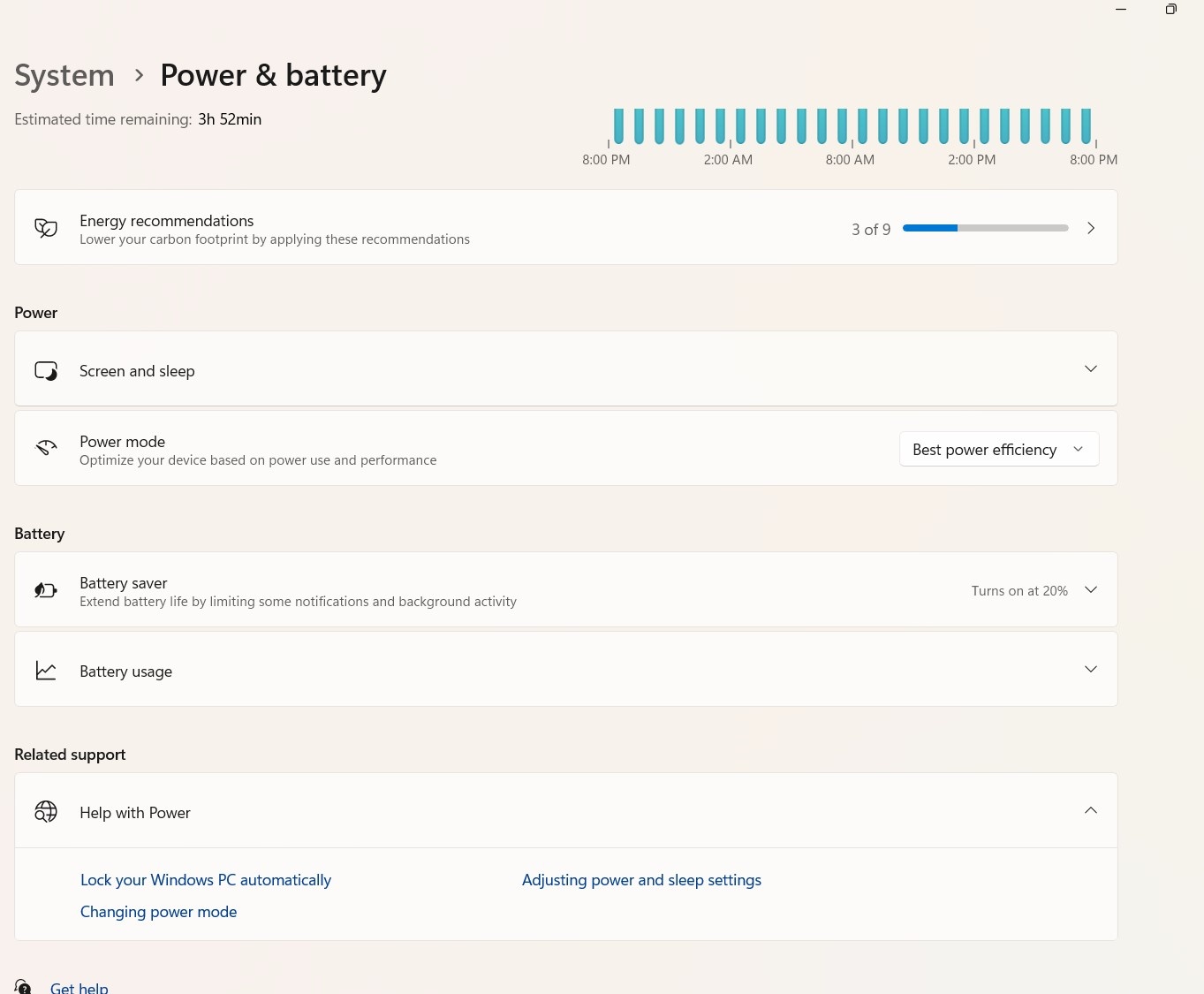
Task: Select the Battery usage graph icon
Action: (45, 670)
